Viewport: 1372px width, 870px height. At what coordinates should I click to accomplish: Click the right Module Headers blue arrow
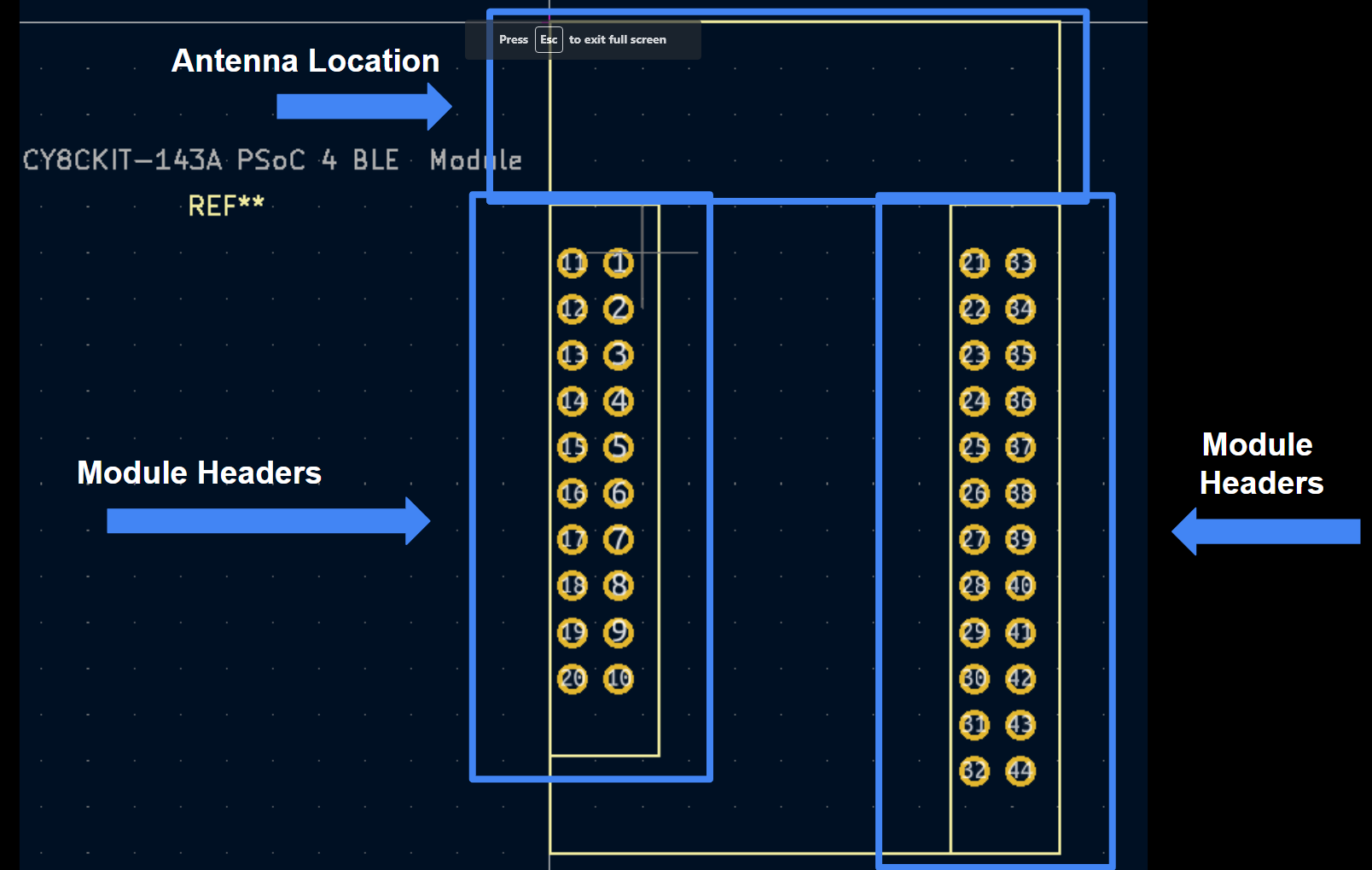coord(1266,531)
